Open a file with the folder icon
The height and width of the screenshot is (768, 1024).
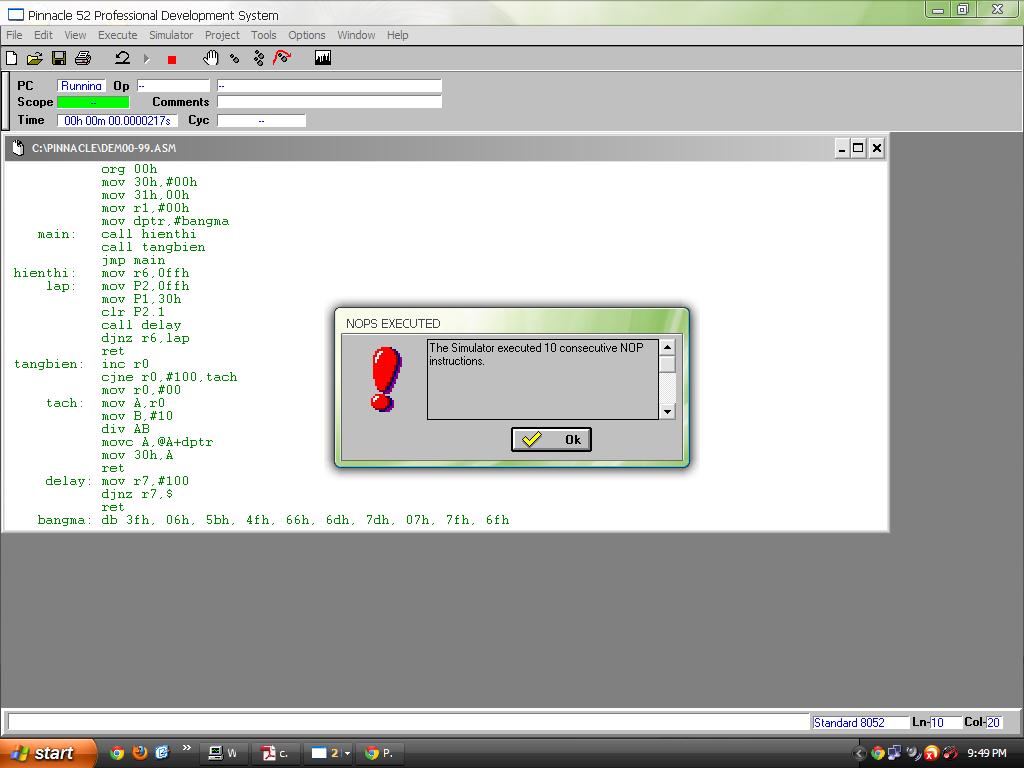(x=35, y=59)
